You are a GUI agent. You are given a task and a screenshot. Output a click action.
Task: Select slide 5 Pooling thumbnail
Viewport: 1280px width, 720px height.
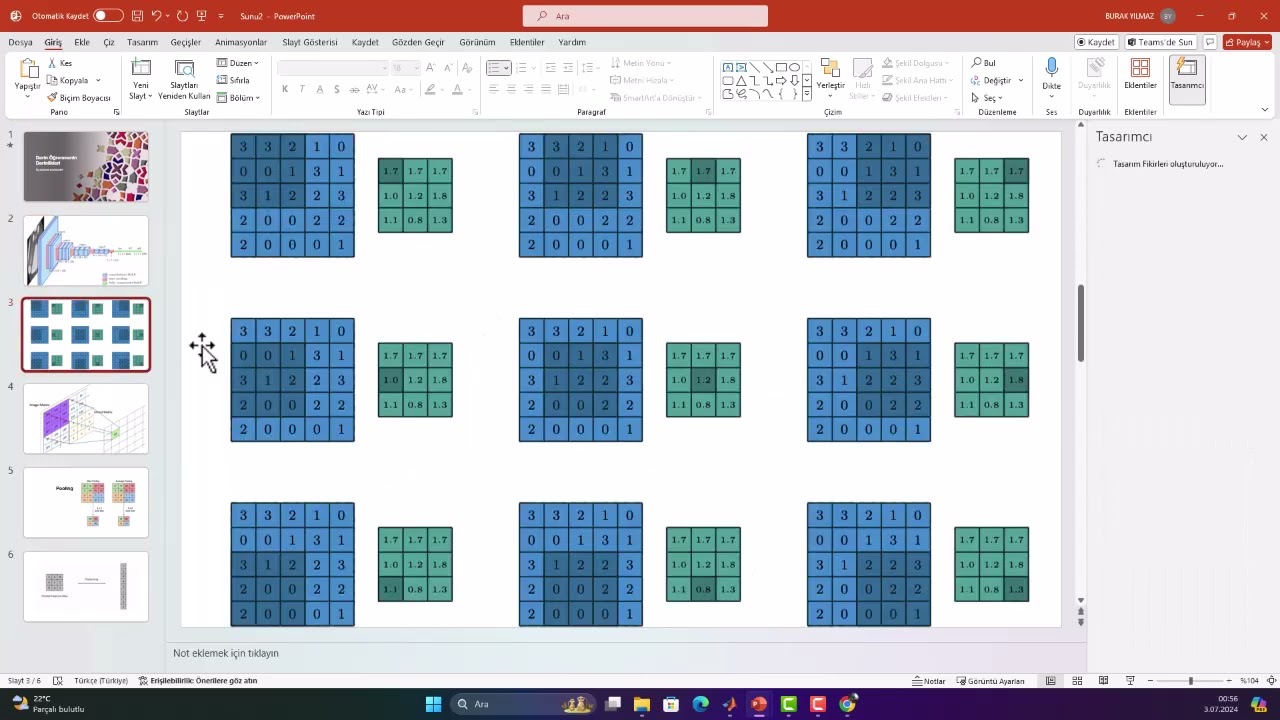86,503
